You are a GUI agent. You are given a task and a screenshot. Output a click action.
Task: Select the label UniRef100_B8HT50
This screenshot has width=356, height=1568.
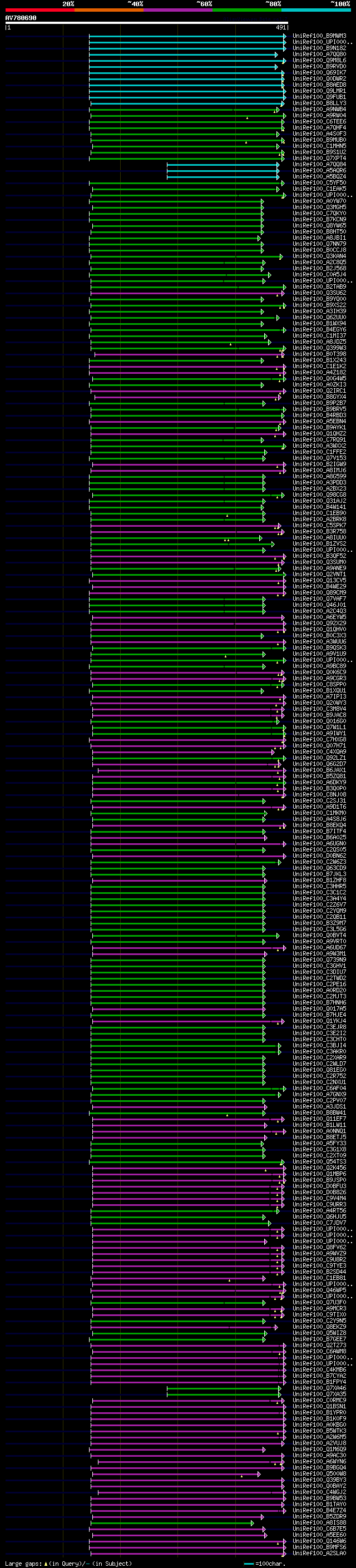click(319, 232)
